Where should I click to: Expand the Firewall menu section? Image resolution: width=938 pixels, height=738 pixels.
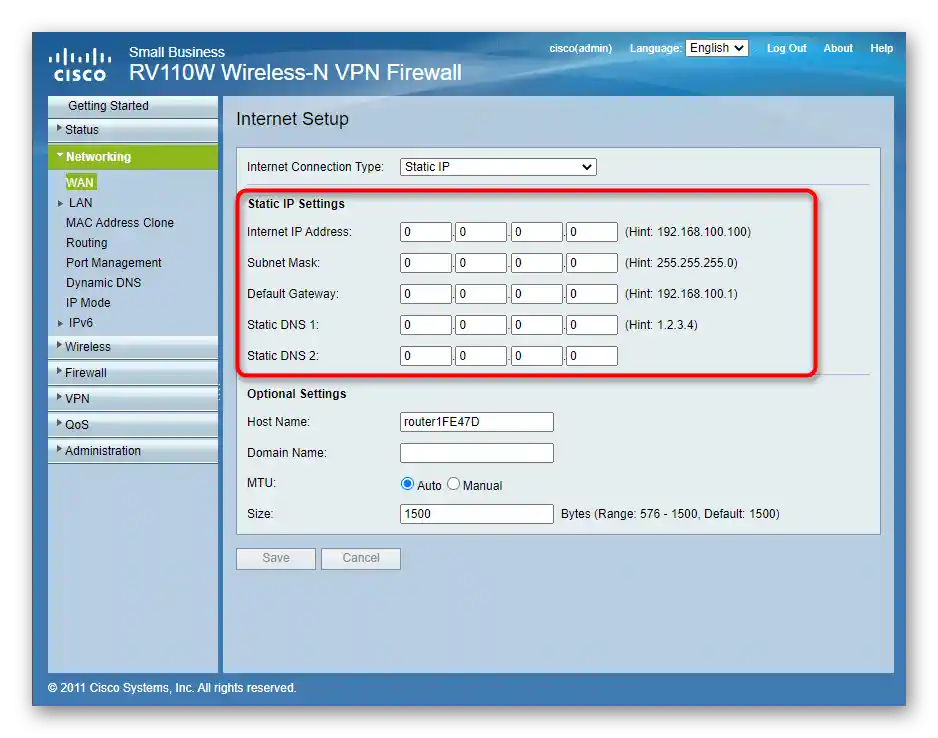pyautogui.click(x=133, y=373)
